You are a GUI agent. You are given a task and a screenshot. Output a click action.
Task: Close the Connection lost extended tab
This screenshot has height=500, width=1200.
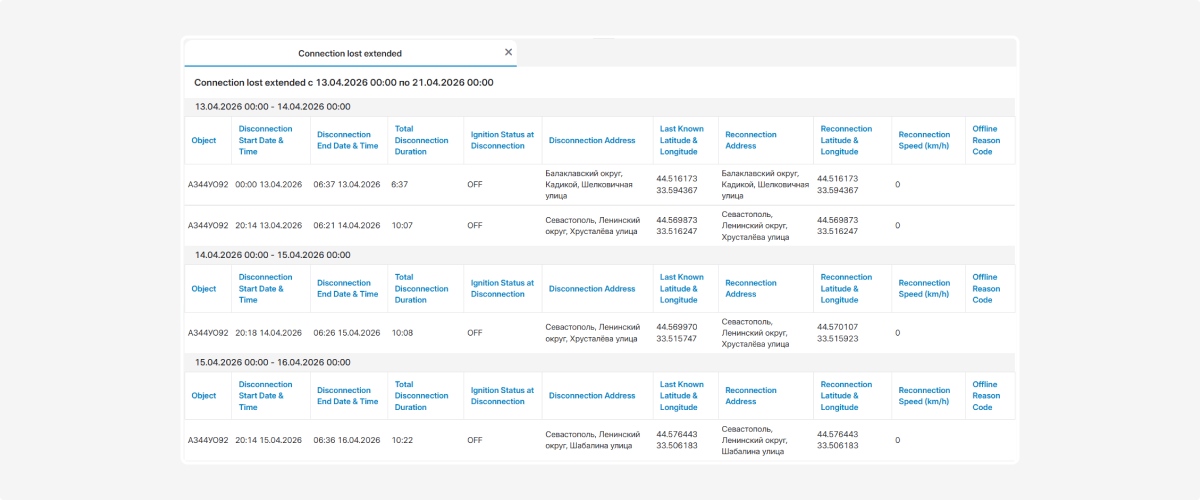coord(508,52)
